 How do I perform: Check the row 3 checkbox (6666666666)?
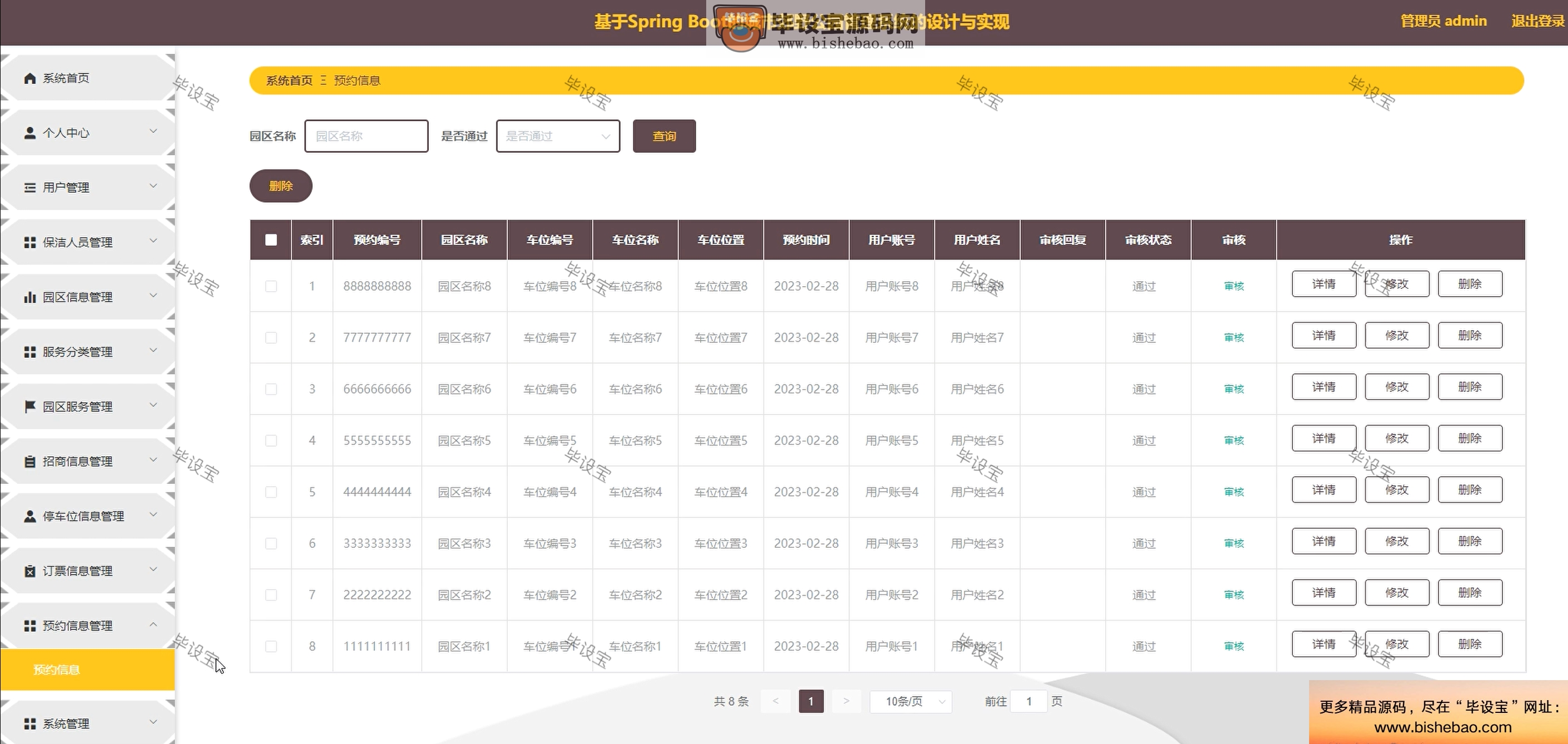pos(271,389)
